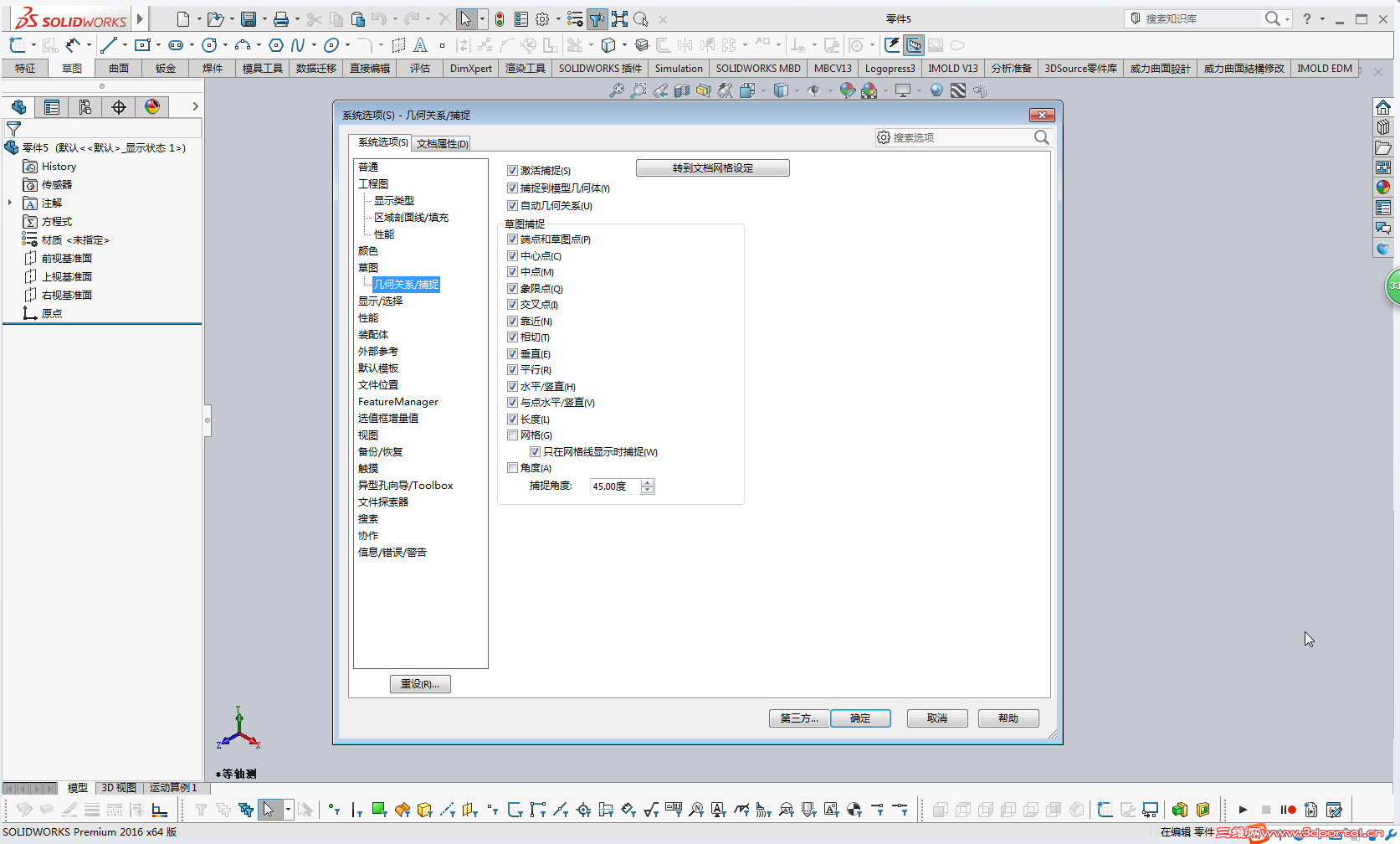Viewport: 1400px width, 844px height.
Task: Select the sketch Text tool
Action: (420, 45)
